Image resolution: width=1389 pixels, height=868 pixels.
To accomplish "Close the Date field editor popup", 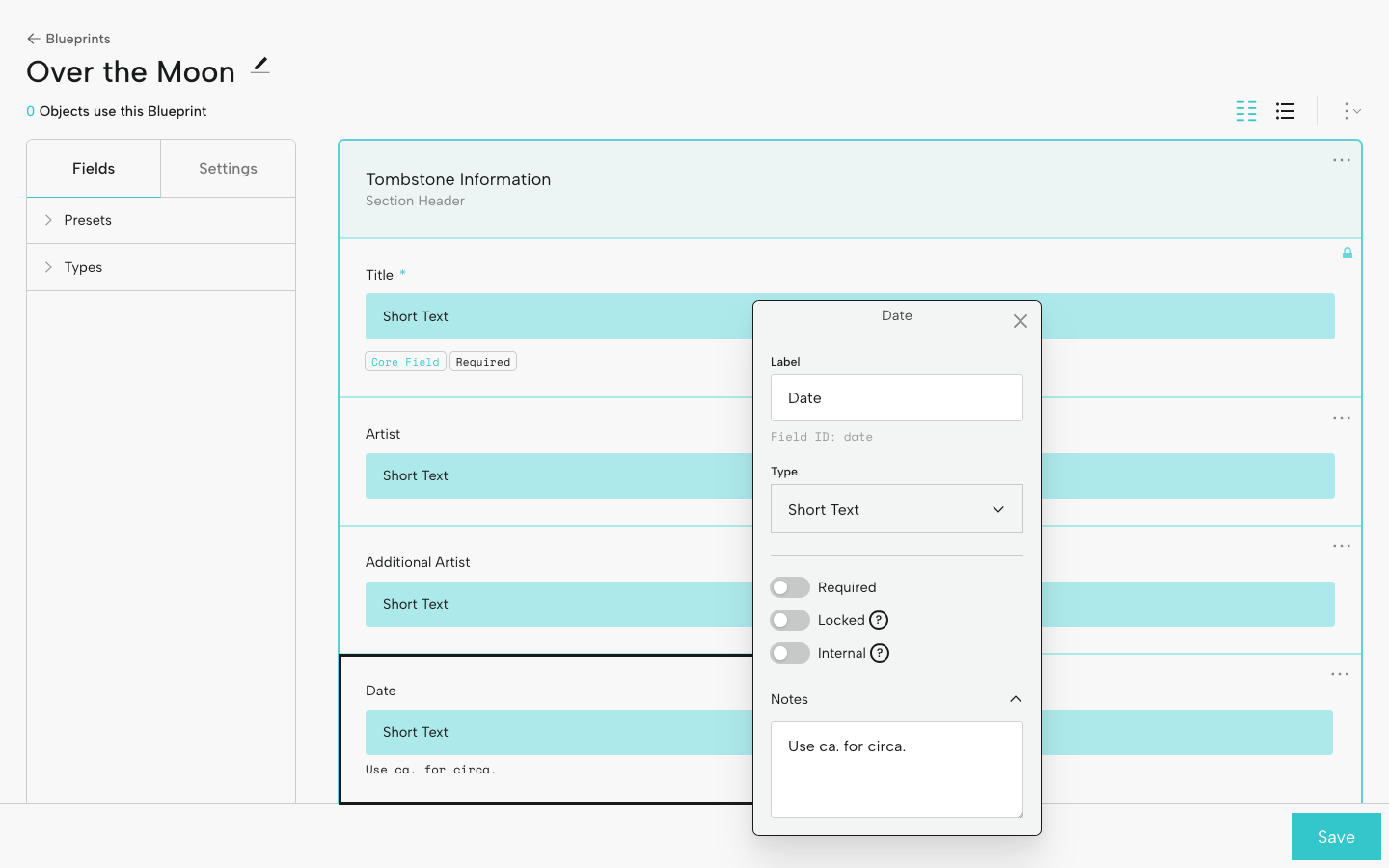I will [1020, 321].
